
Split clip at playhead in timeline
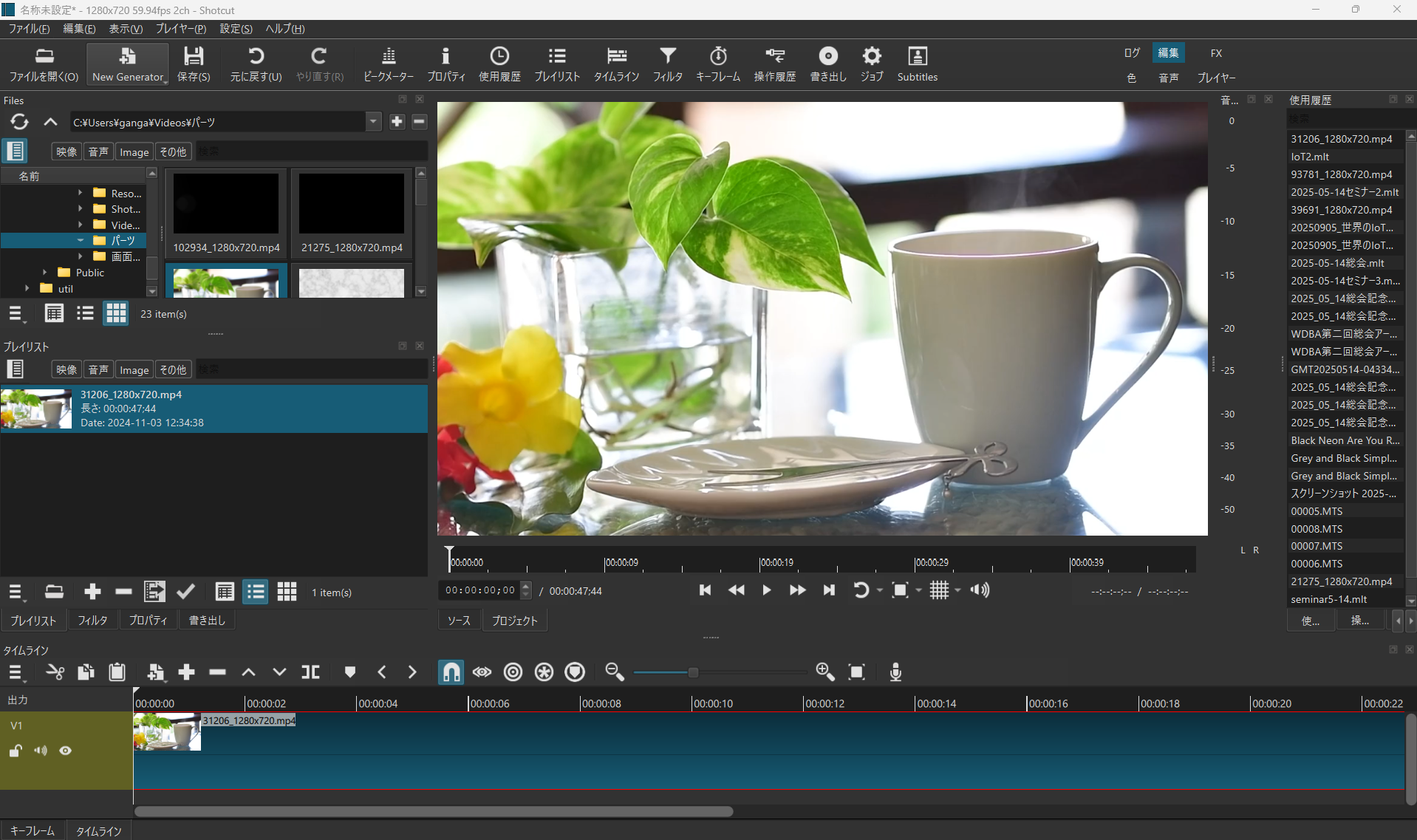click(310, 672)
